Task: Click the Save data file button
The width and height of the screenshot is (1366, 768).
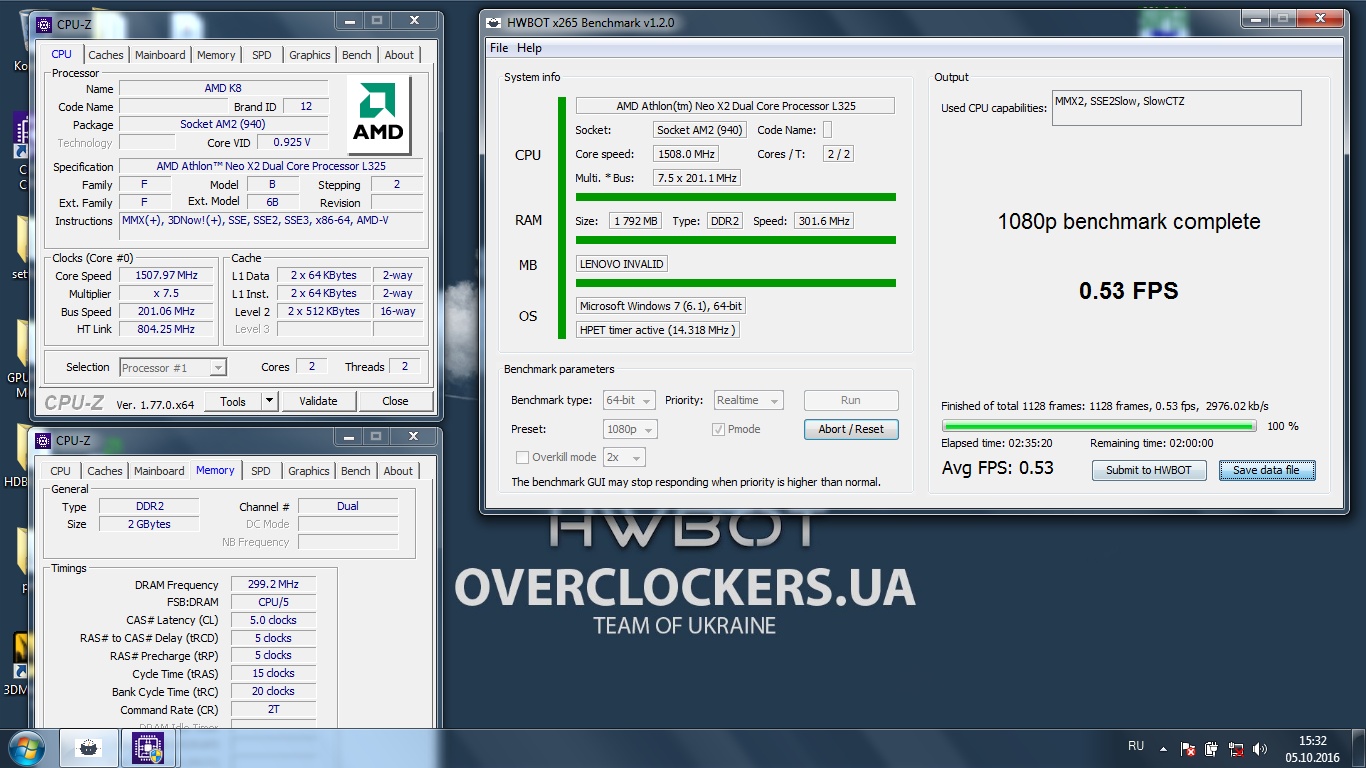Action: [x=1266, y=470]
